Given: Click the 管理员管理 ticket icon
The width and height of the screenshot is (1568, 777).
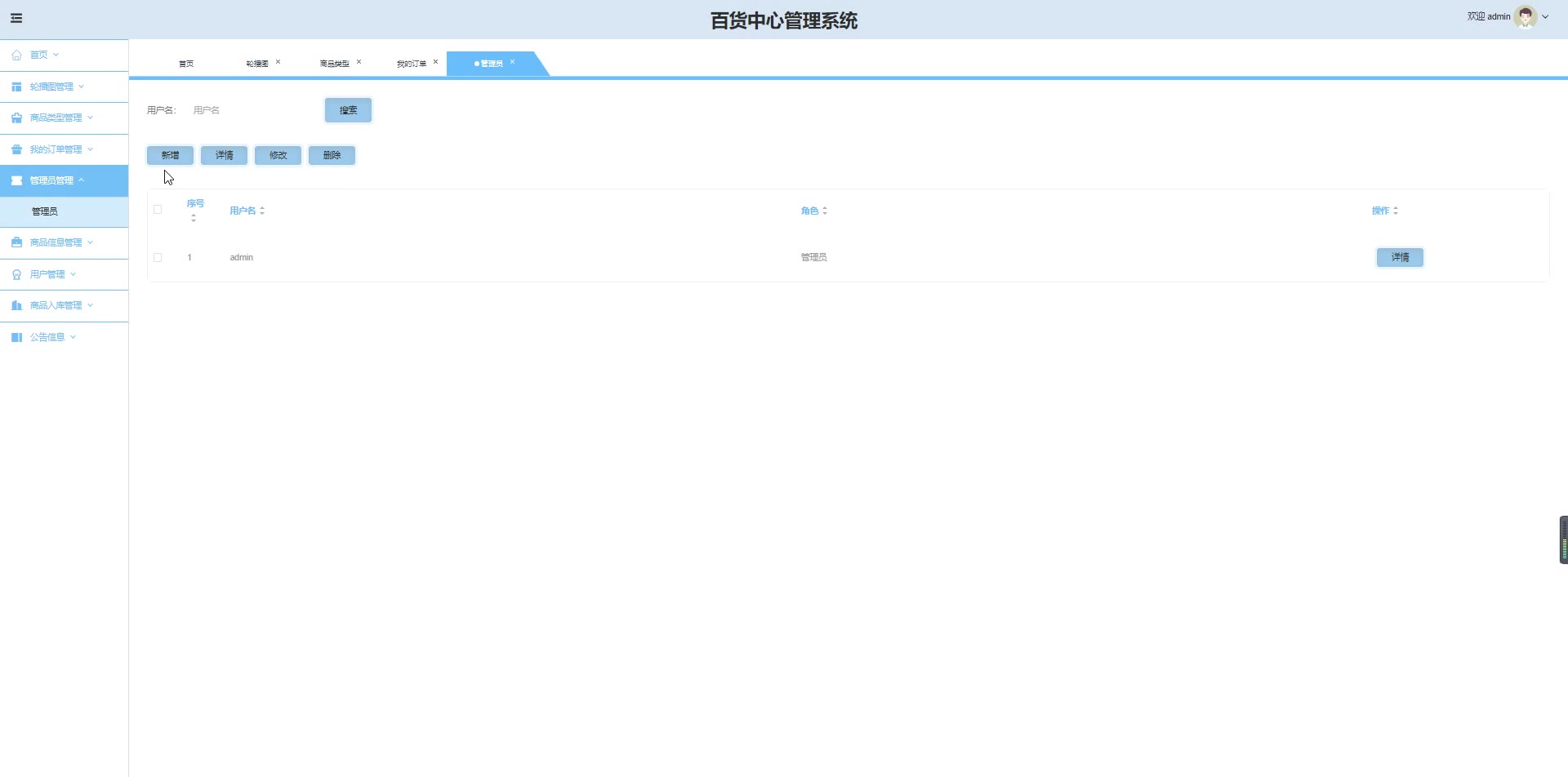Looking at the screenshot, I should (16, 180).
